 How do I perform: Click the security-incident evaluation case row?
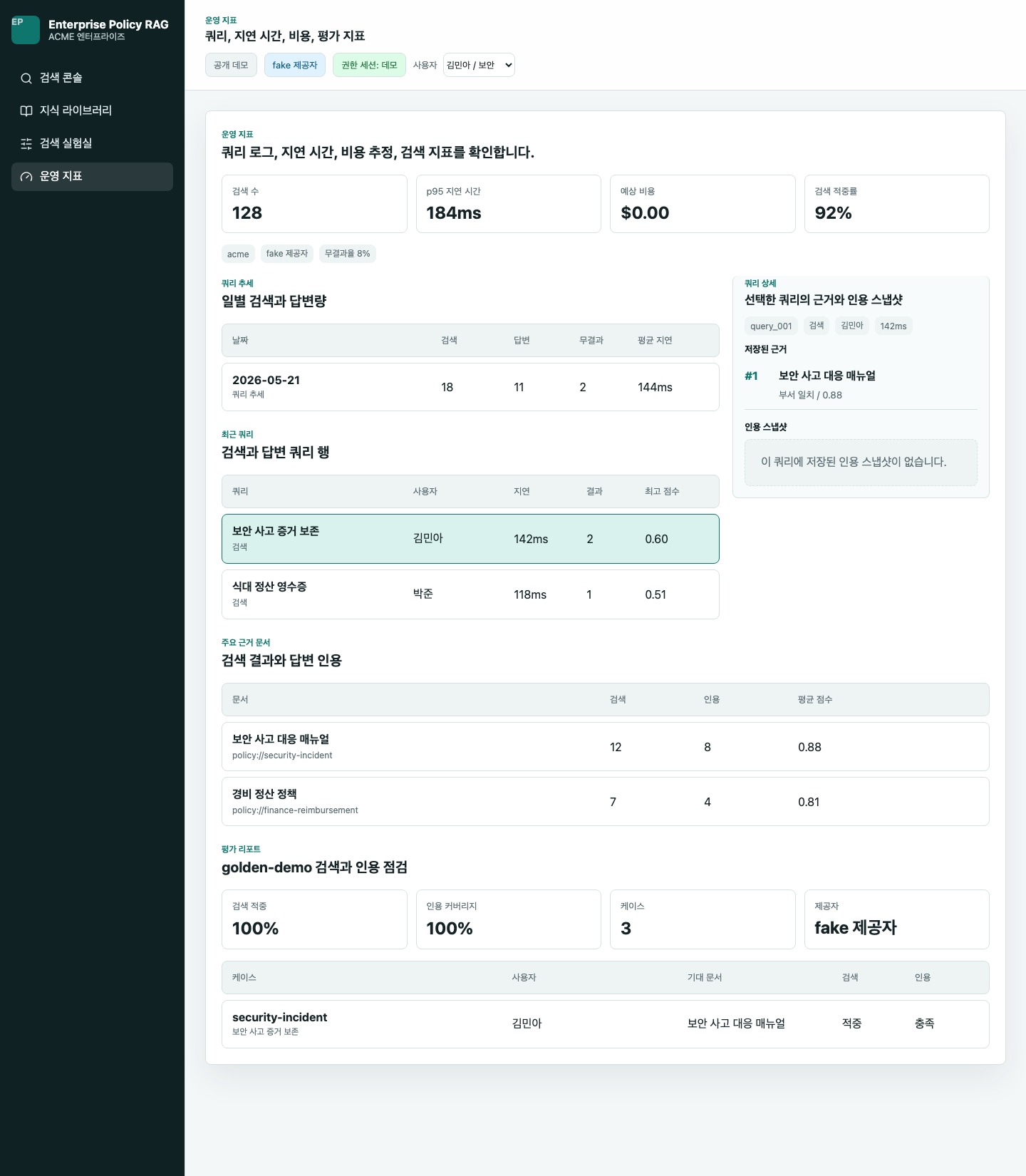point(605,1024)
